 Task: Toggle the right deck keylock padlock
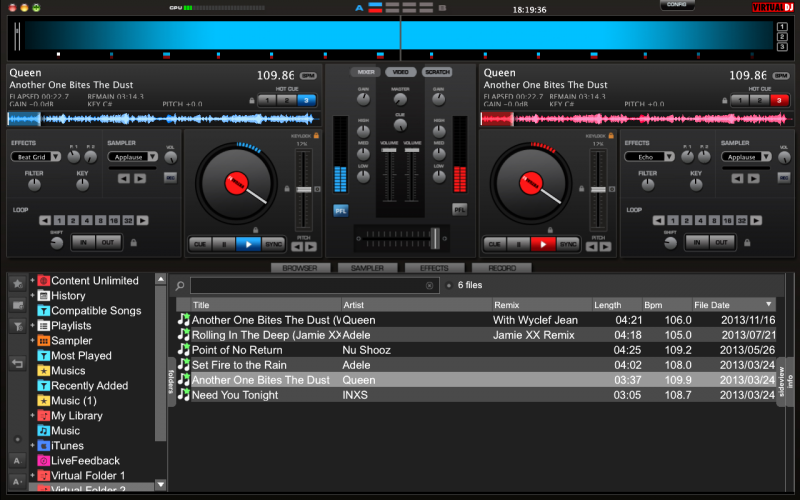tap(610, 135)
